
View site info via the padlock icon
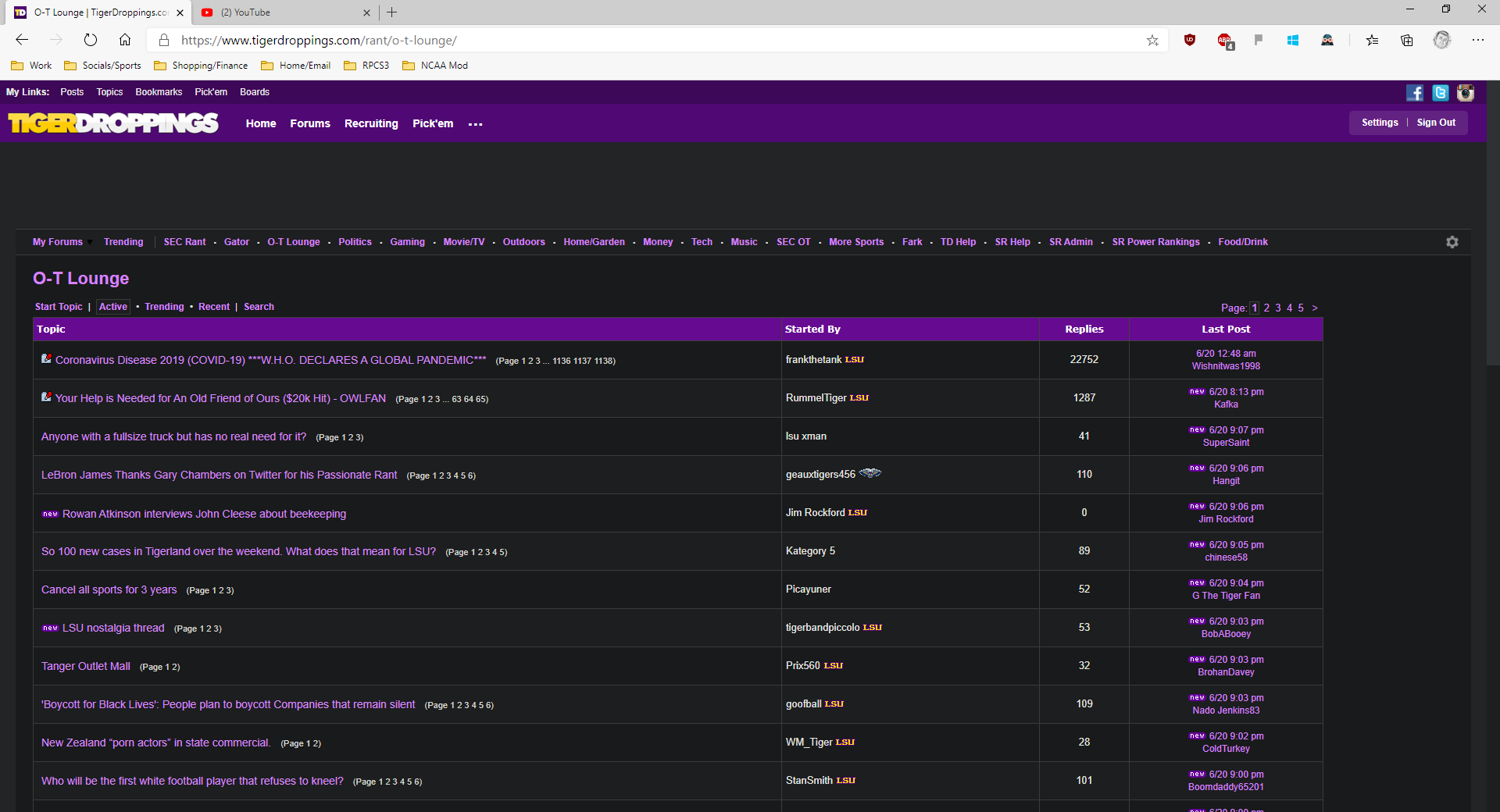(164, 40)
